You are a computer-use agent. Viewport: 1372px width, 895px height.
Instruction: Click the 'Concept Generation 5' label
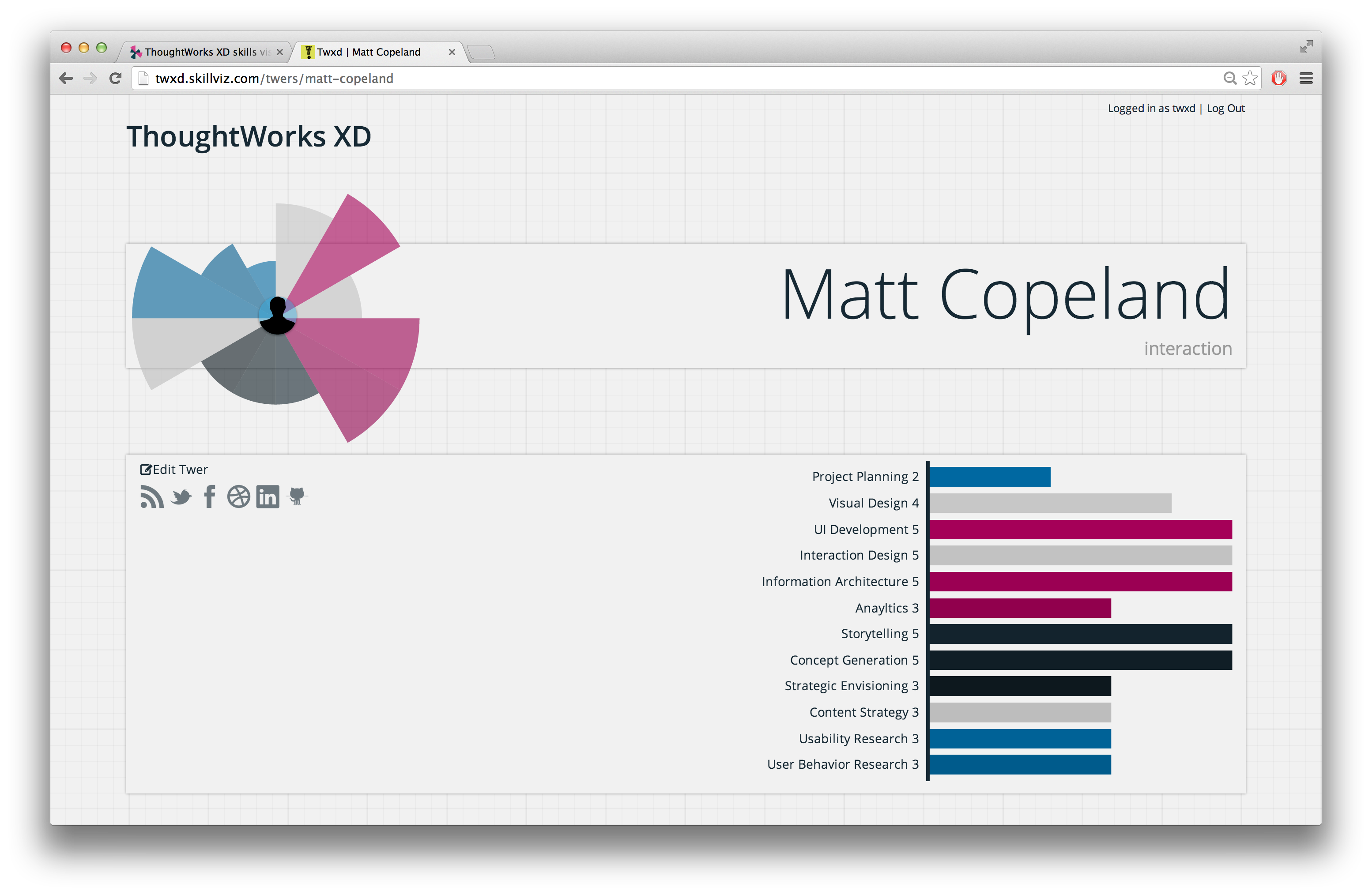pos(854,661)
